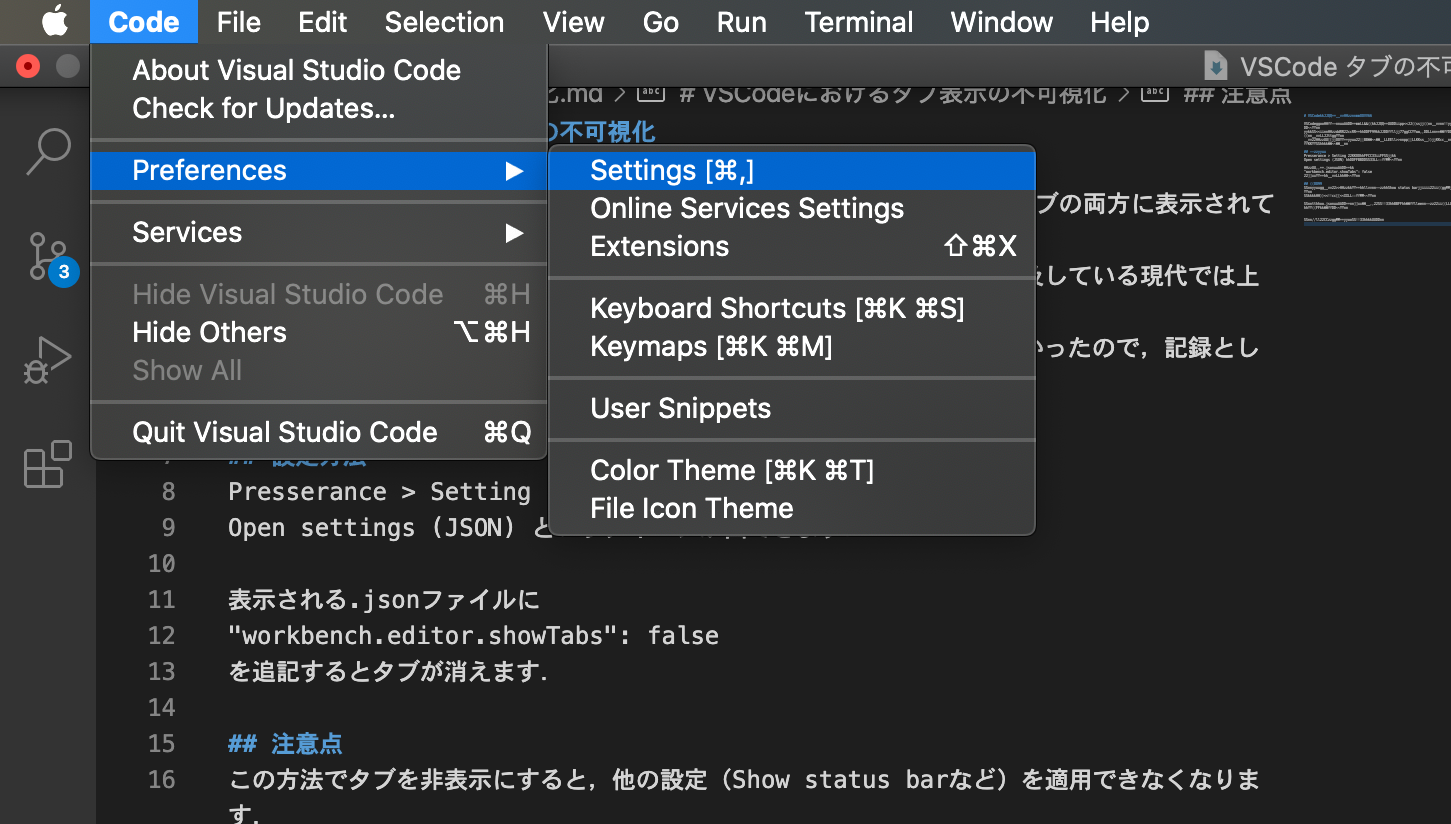Click the editor minimap preview
This screenshot has width=1451, height=824.
click(x=1376, y=170)
